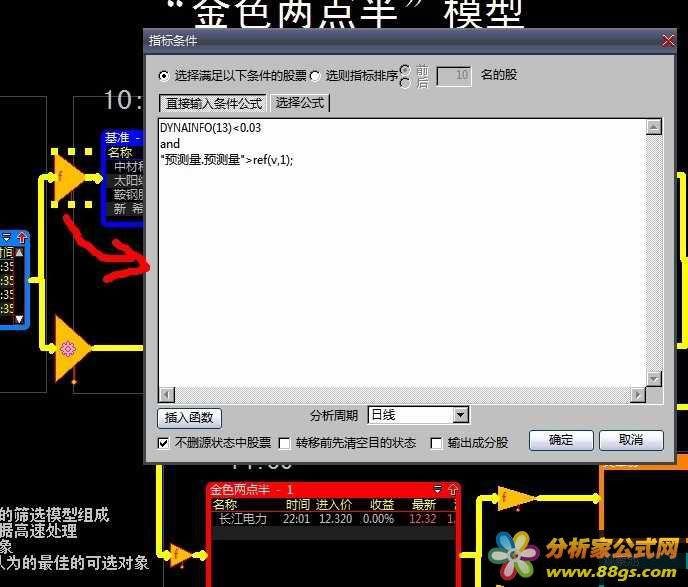Open the 分析周期 dropdown showing 日线
The width and height of the screenshot is (688, 587).
point(461,415)
